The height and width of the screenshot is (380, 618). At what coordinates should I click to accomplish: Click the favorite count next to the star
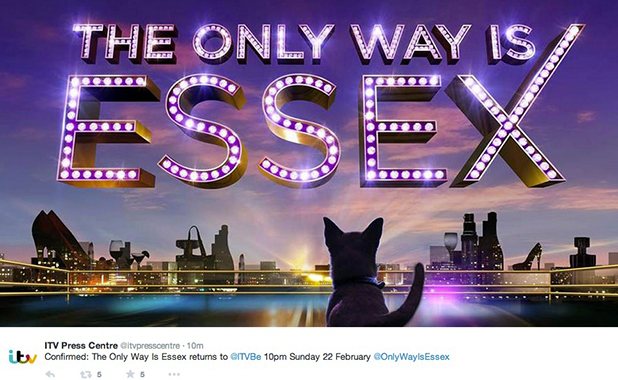142,374
